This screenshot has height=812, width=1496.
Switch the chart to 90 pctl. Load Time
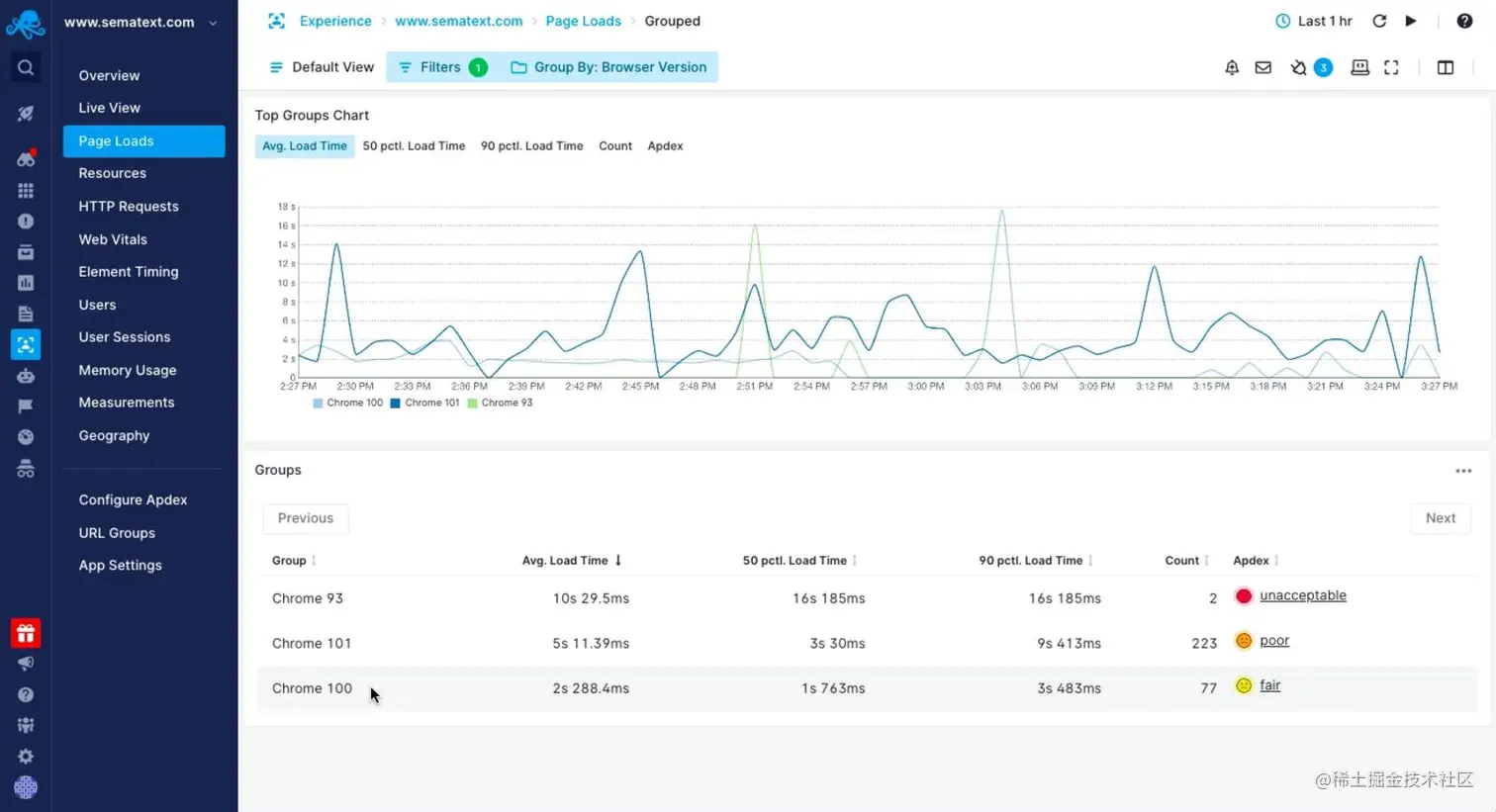point(532,146)
